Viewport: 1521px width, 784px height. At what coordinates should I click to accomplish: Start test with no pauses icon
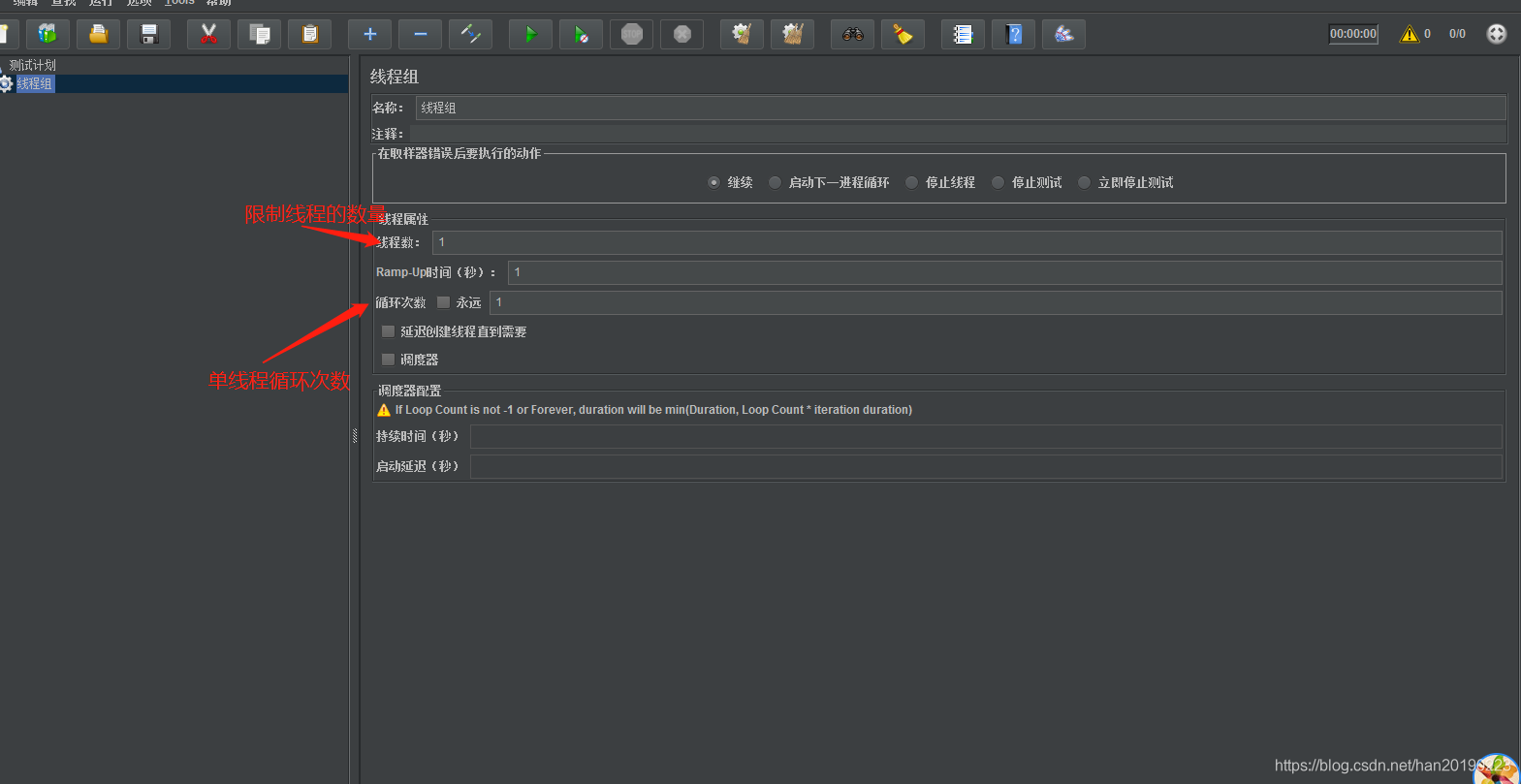pos(581,34)
